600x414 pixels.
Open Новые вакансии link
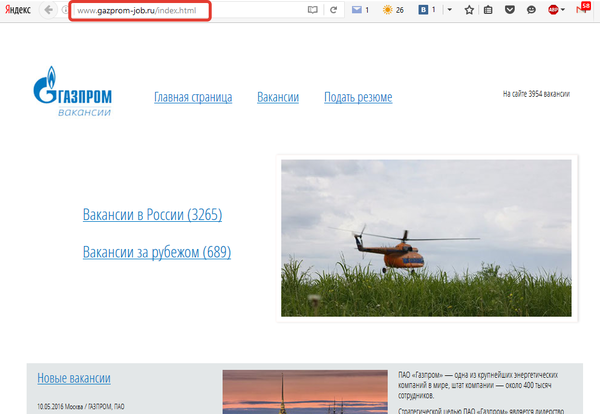pos(74,378)
